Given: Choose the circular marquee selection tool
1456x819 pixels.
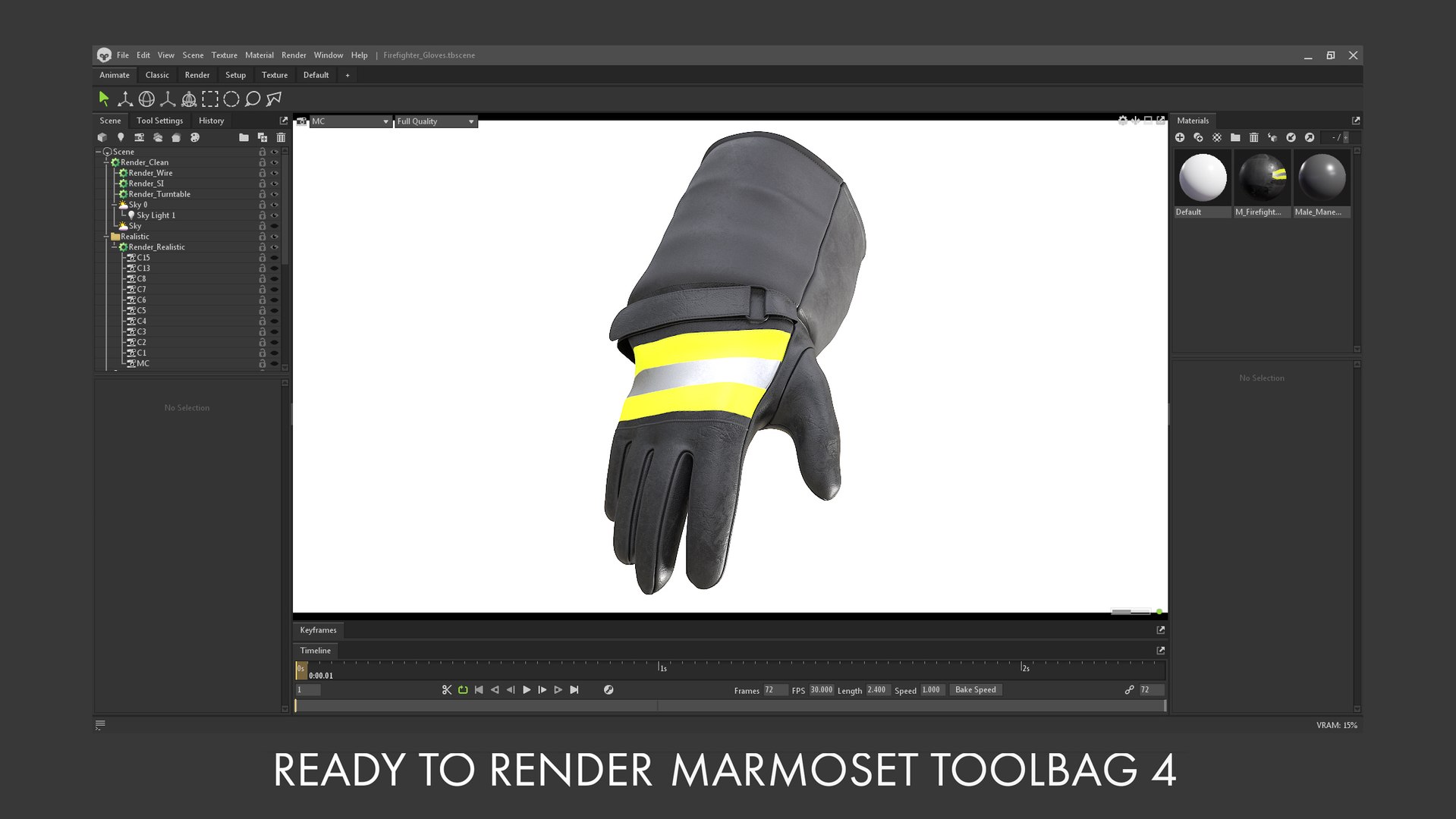Looking at the screenshot, I should pyautogui.click(x=231, y=99).
